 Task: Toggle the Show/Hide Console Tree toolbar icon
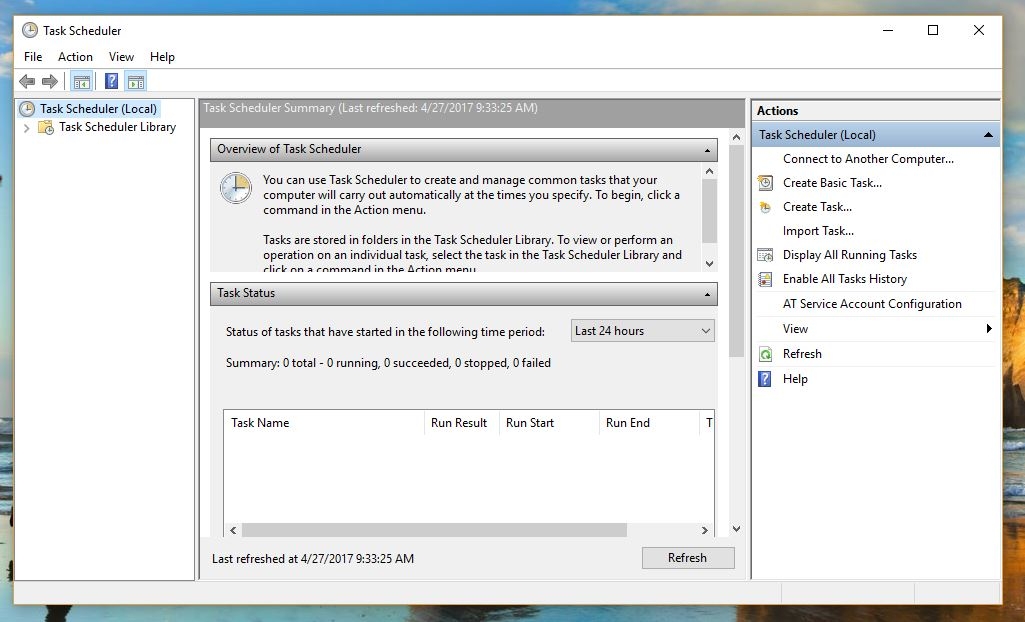(x=82, y=82)
